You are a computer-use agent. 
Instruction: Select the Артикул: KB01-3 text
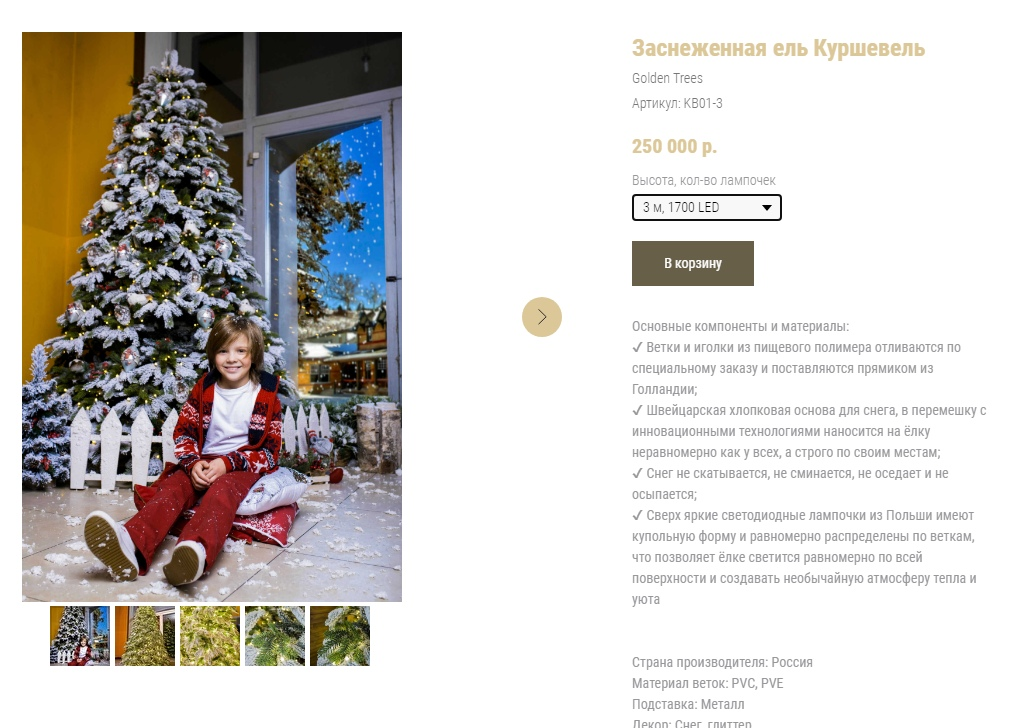pos(677,103)
